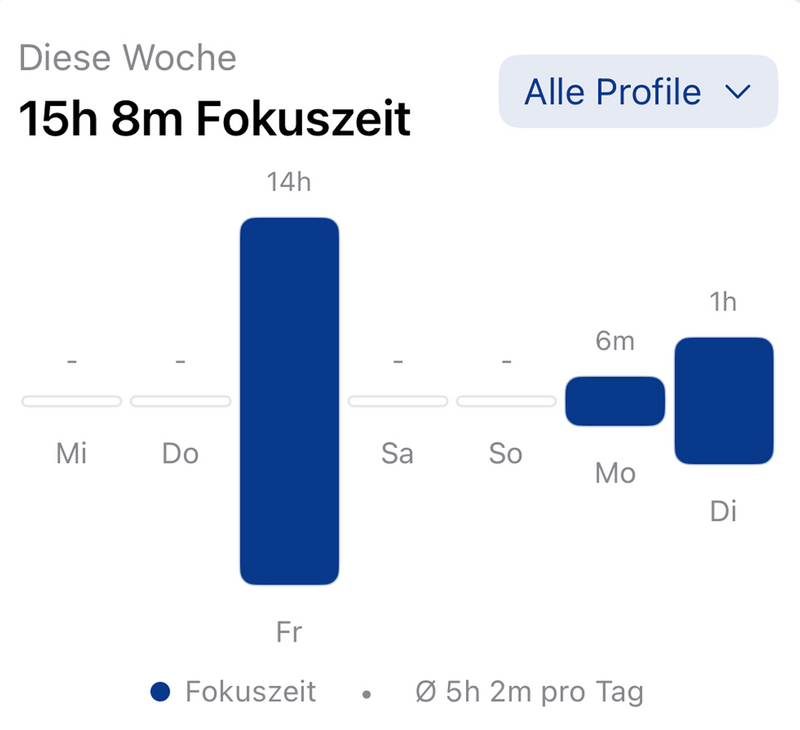Click the gray average indicator dot

[368, 691]
